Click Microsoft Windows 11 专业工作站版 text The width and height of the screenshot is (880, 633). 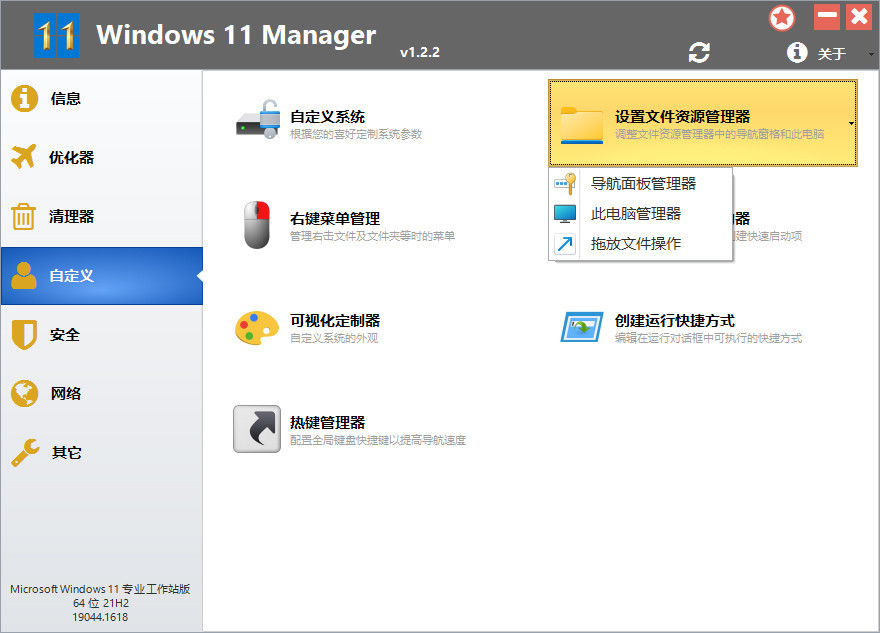click(x=100, y=589)
